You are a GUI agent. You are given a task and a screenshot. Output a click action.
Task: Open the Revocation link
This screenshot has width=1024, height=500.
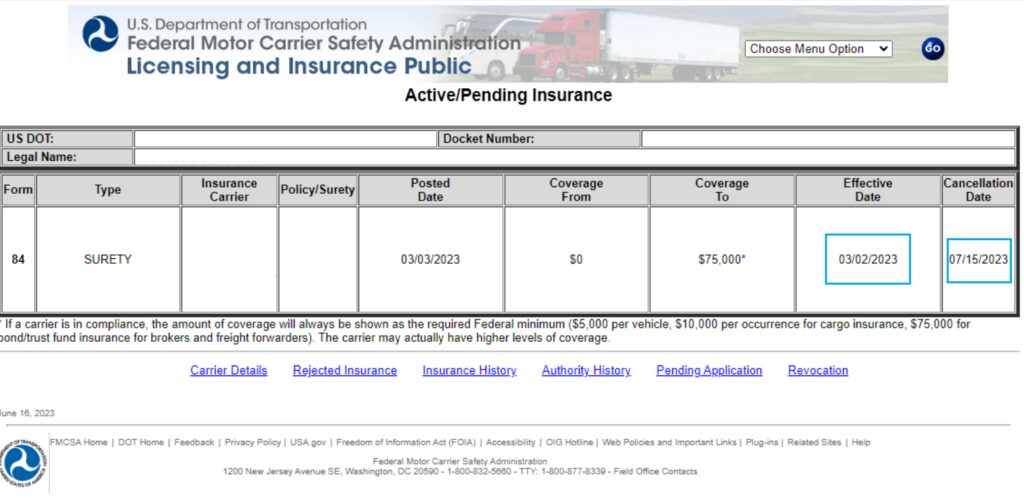tap(818, 370)
